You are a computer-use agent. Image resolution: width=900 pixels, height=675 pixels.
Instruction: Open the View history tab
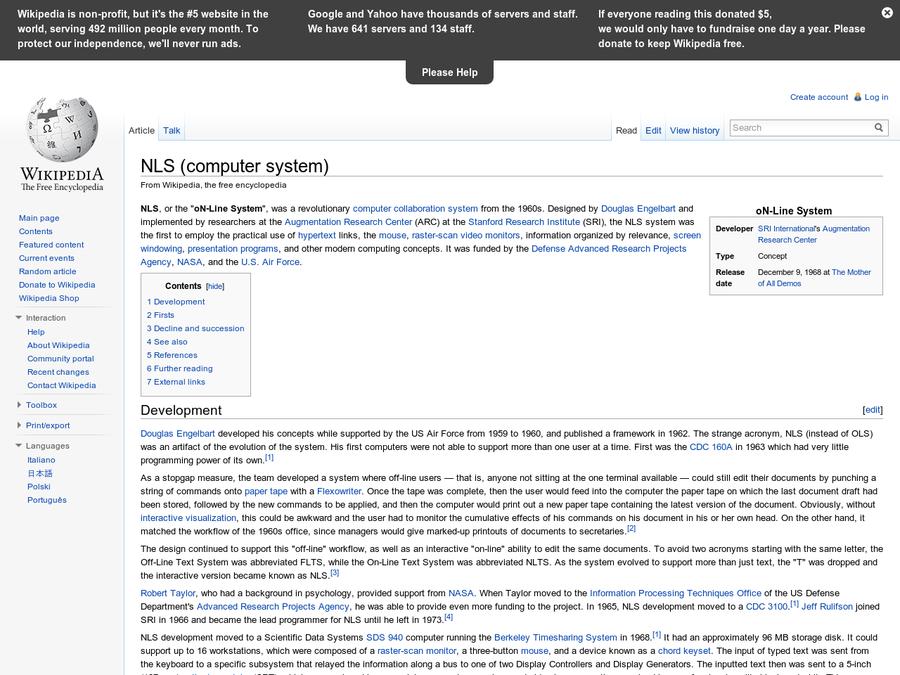point(695,130)
